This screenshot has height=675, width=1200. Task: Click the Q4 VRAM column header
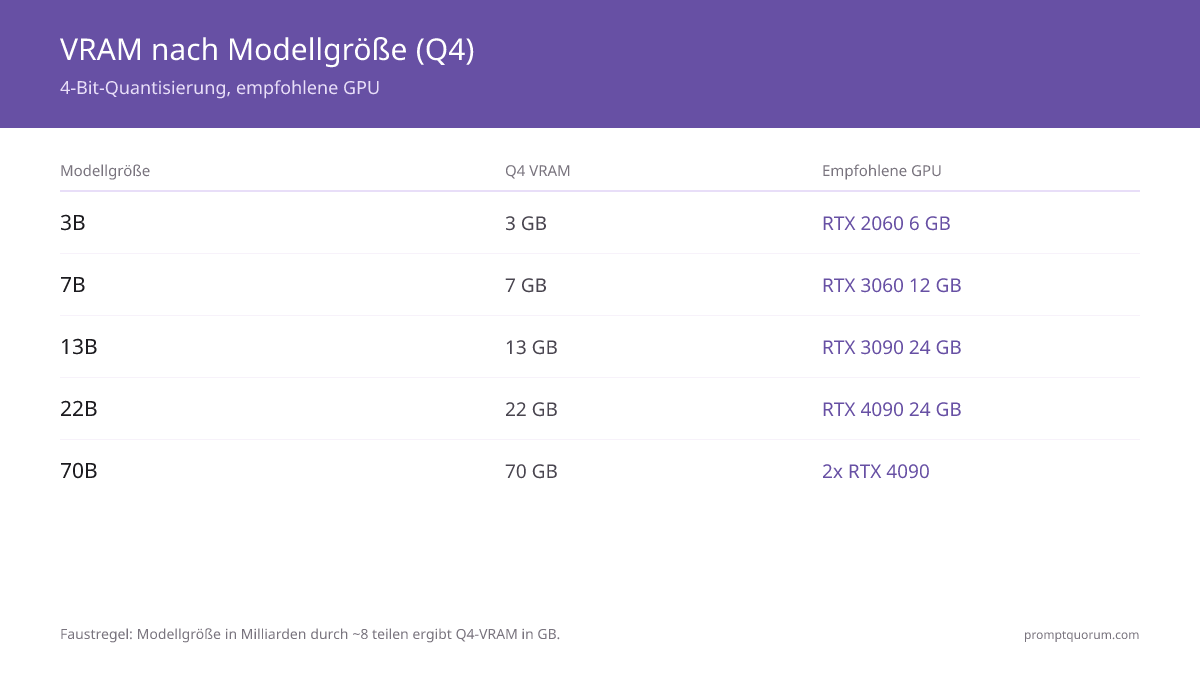538,171
